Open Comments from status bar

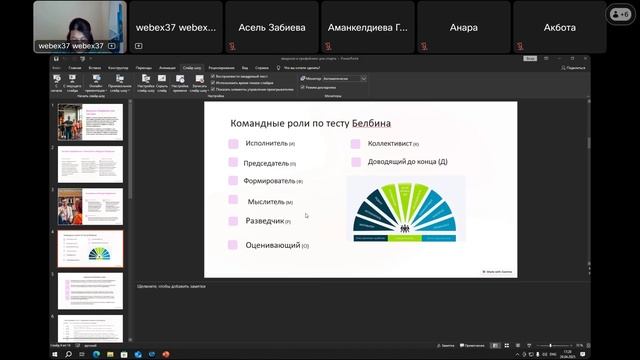(472, 346)
